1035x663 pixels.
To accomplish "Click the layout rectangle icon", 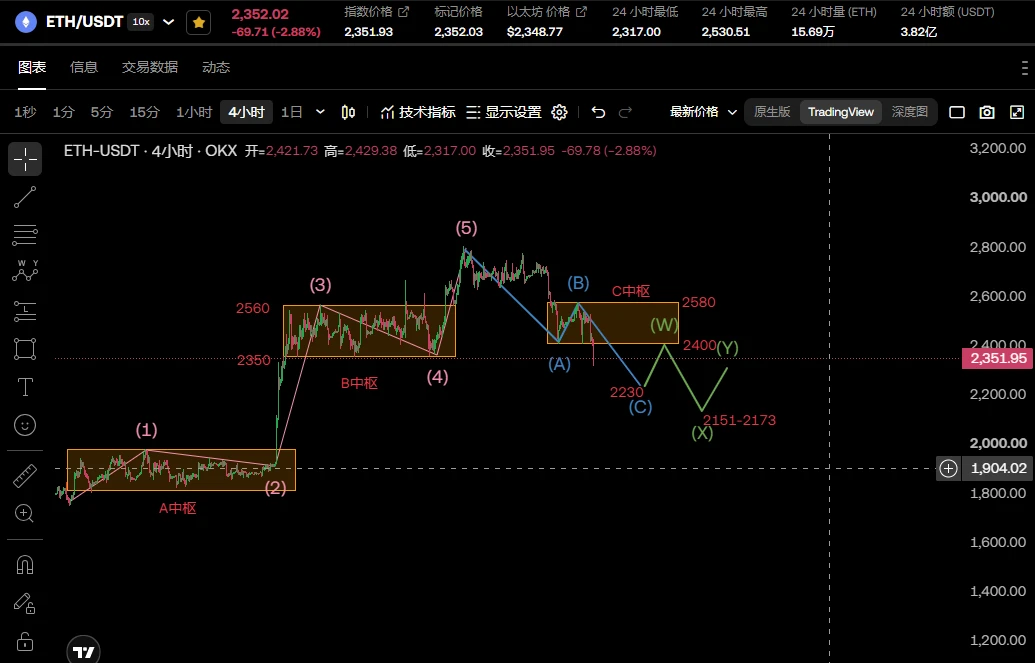I will point(956,112).
